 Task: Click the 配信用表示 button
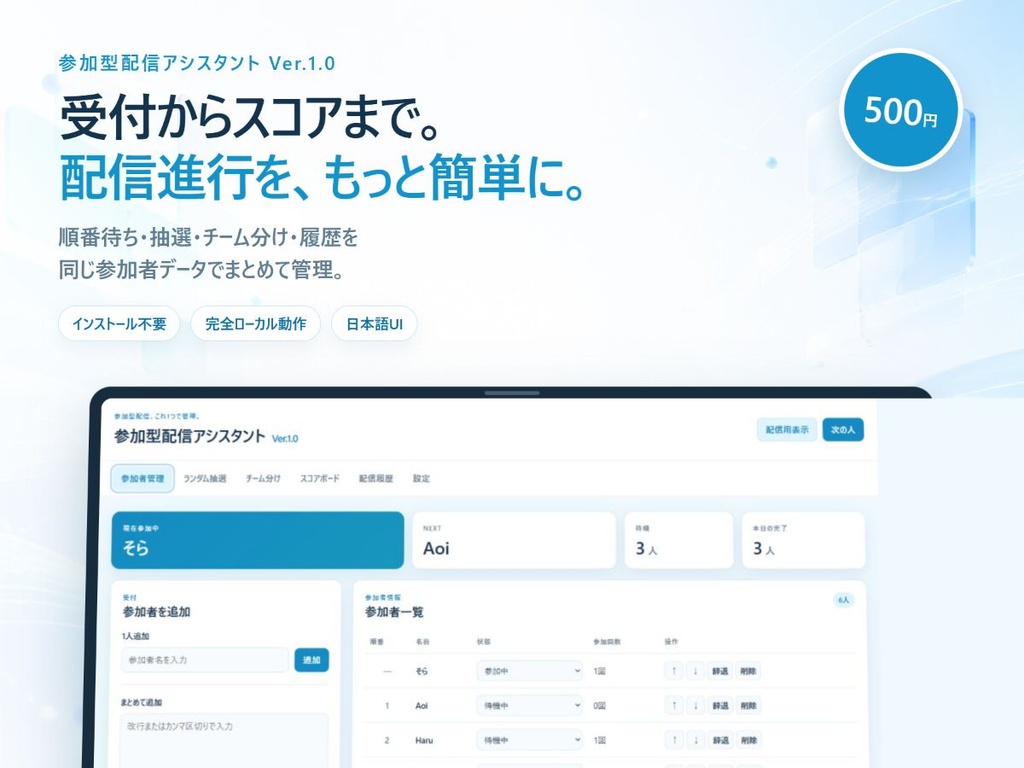click(x=787, y=430)
